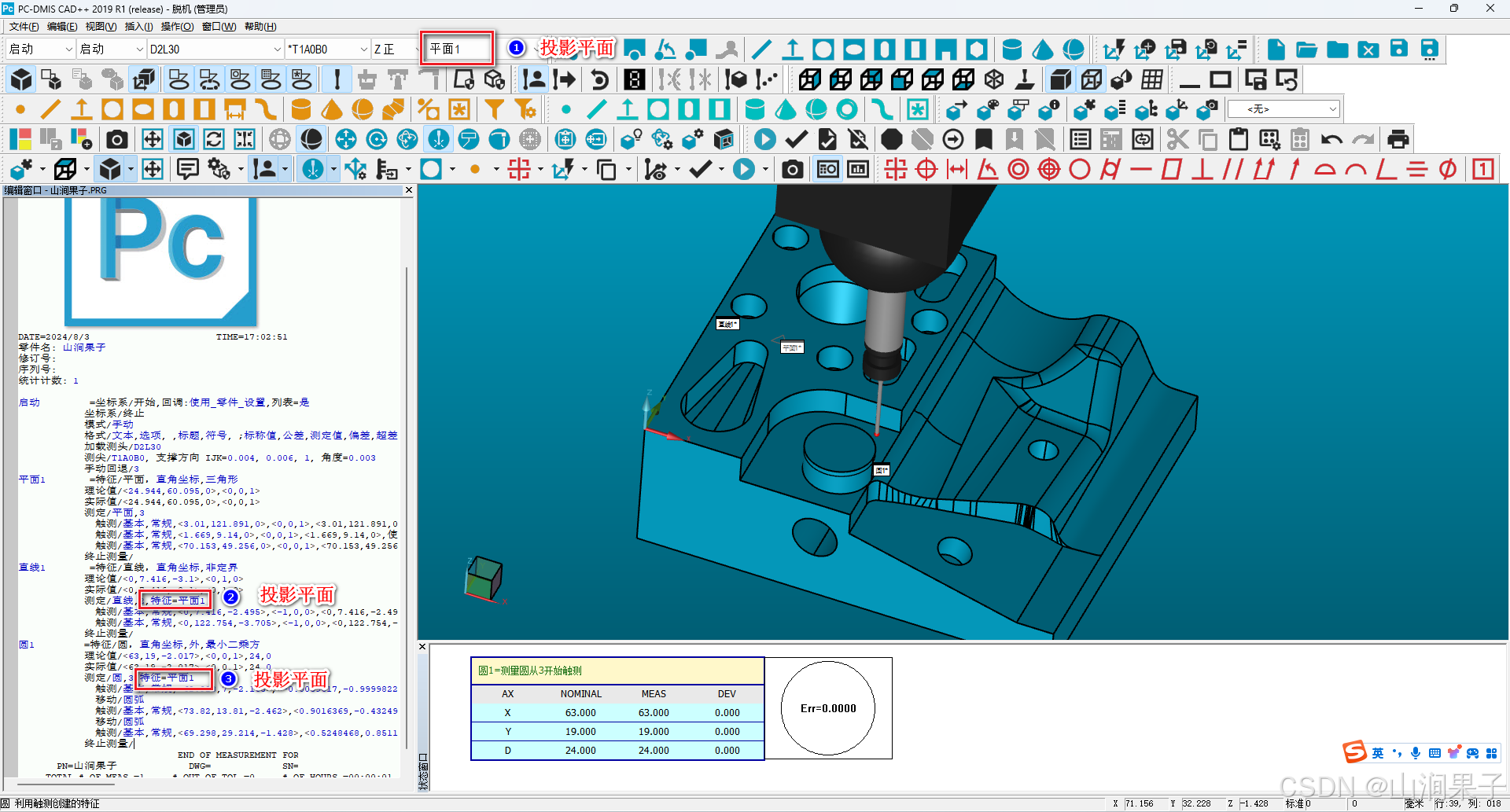Click the red Parallelism dimension icon
This screenshot has height=812, width=1510.
point(1233,169)
